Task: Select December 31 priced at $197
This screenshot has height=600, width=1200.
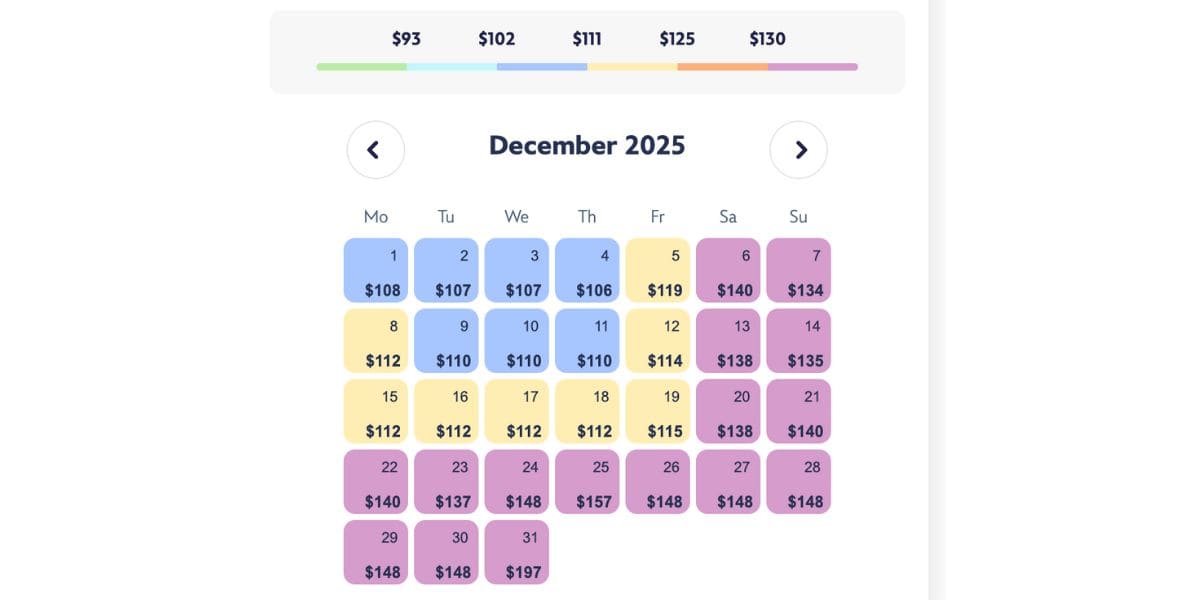Action: point(516,551)
